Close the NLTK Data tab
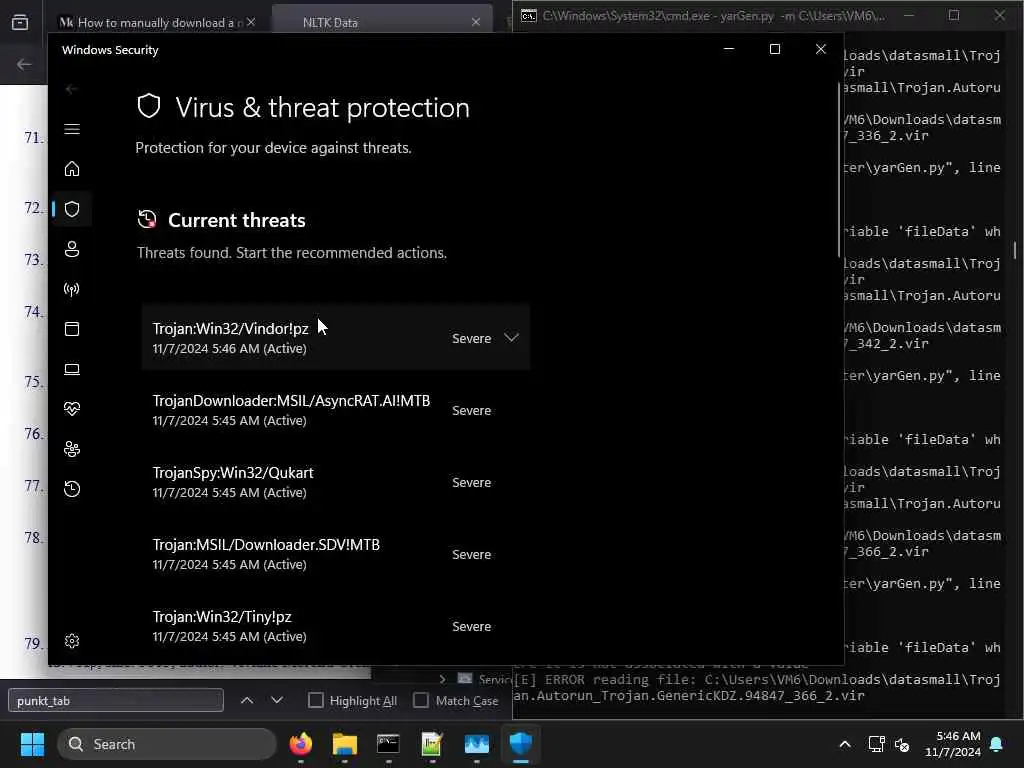 point(475,22)
